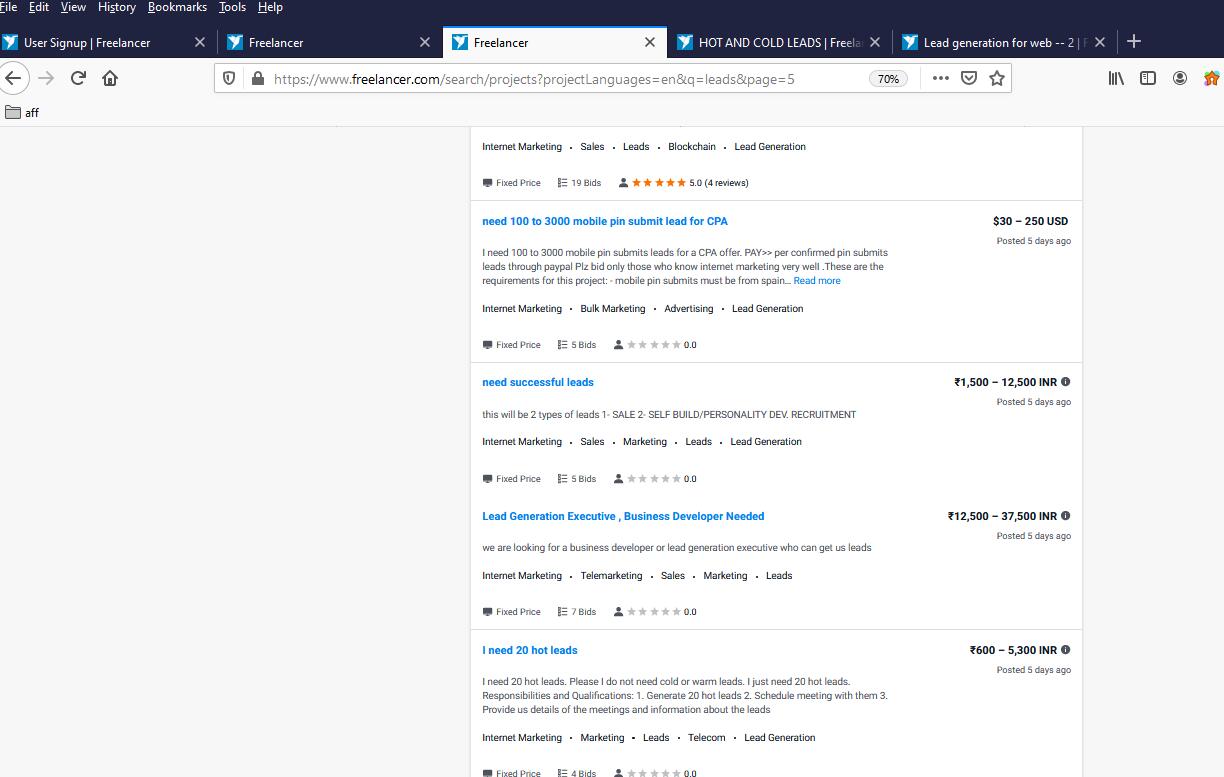Open Firefox account profile icon
1224x777 pixels.
[1180, 78]
